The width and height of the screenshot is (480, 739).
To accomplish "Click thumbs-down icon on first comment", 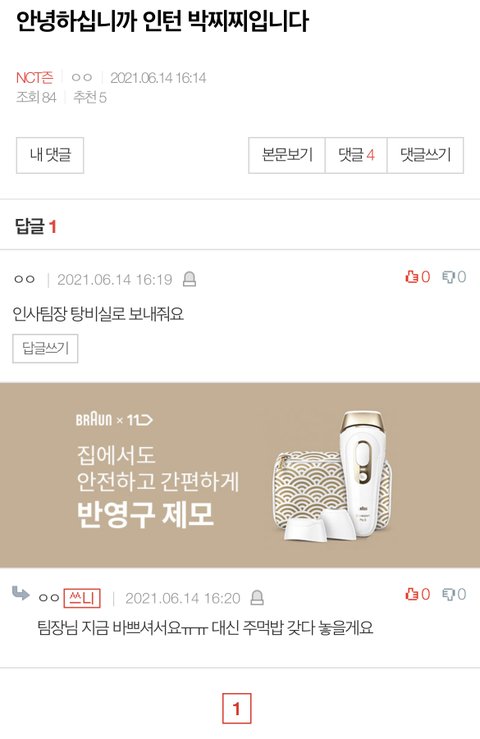I will (x=448, y=277).
